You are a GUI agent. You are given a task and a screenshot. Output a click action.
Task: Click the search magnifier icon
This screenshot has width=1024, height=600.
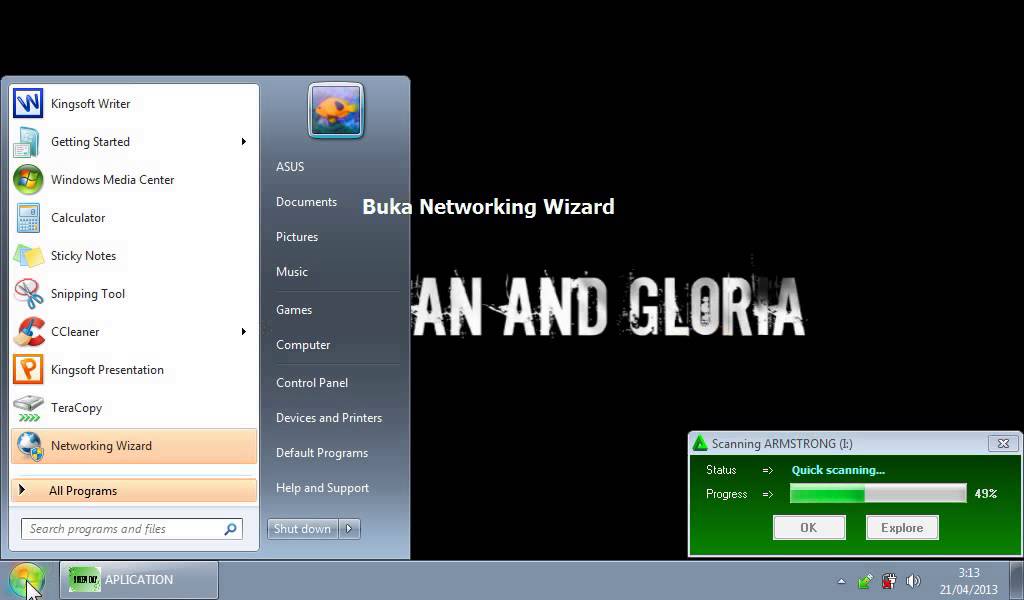230,529
